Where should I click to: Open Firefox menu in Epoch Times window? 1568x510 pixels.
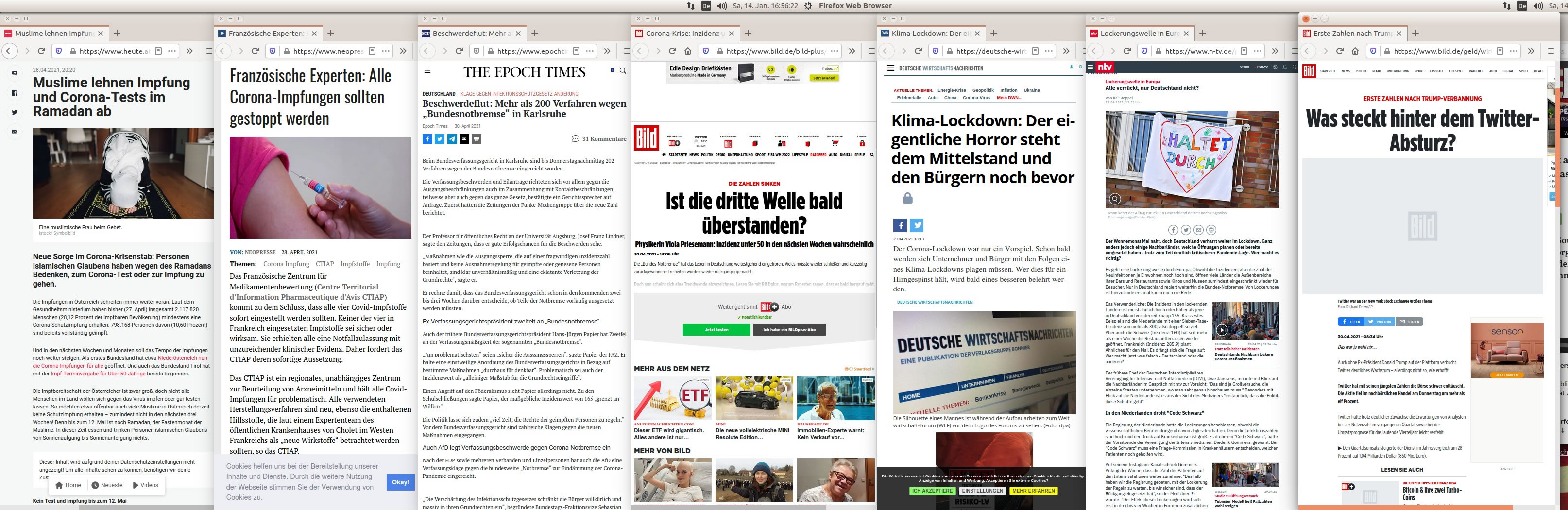(626, 51)
